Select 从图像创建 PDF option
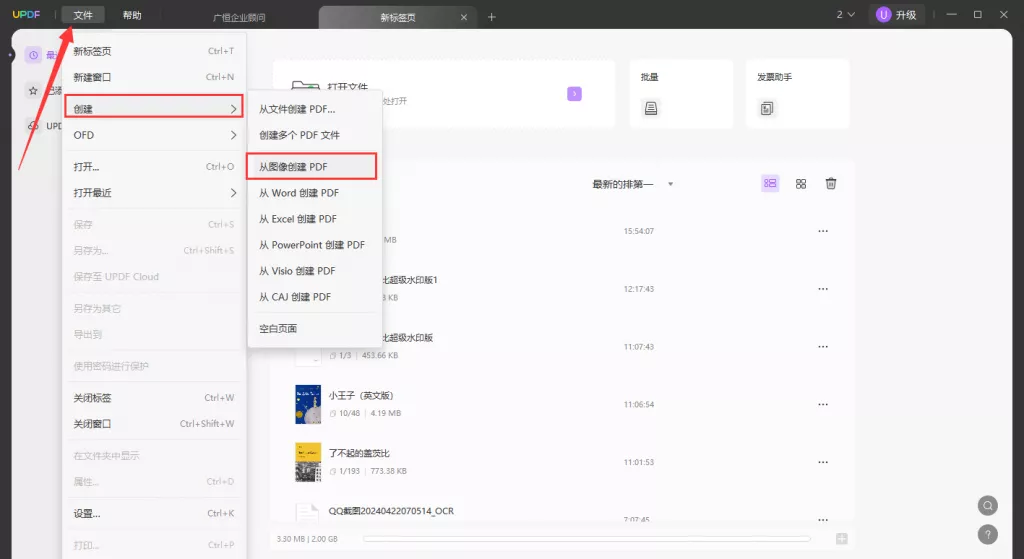The width and height of the screenshot is (1024, 559). pyautogui.click(x=312, y=167)
